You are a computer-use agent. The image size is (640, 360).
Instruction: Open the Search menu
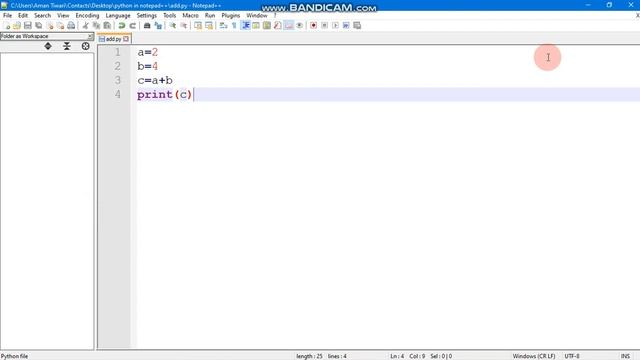coord(42,16)
